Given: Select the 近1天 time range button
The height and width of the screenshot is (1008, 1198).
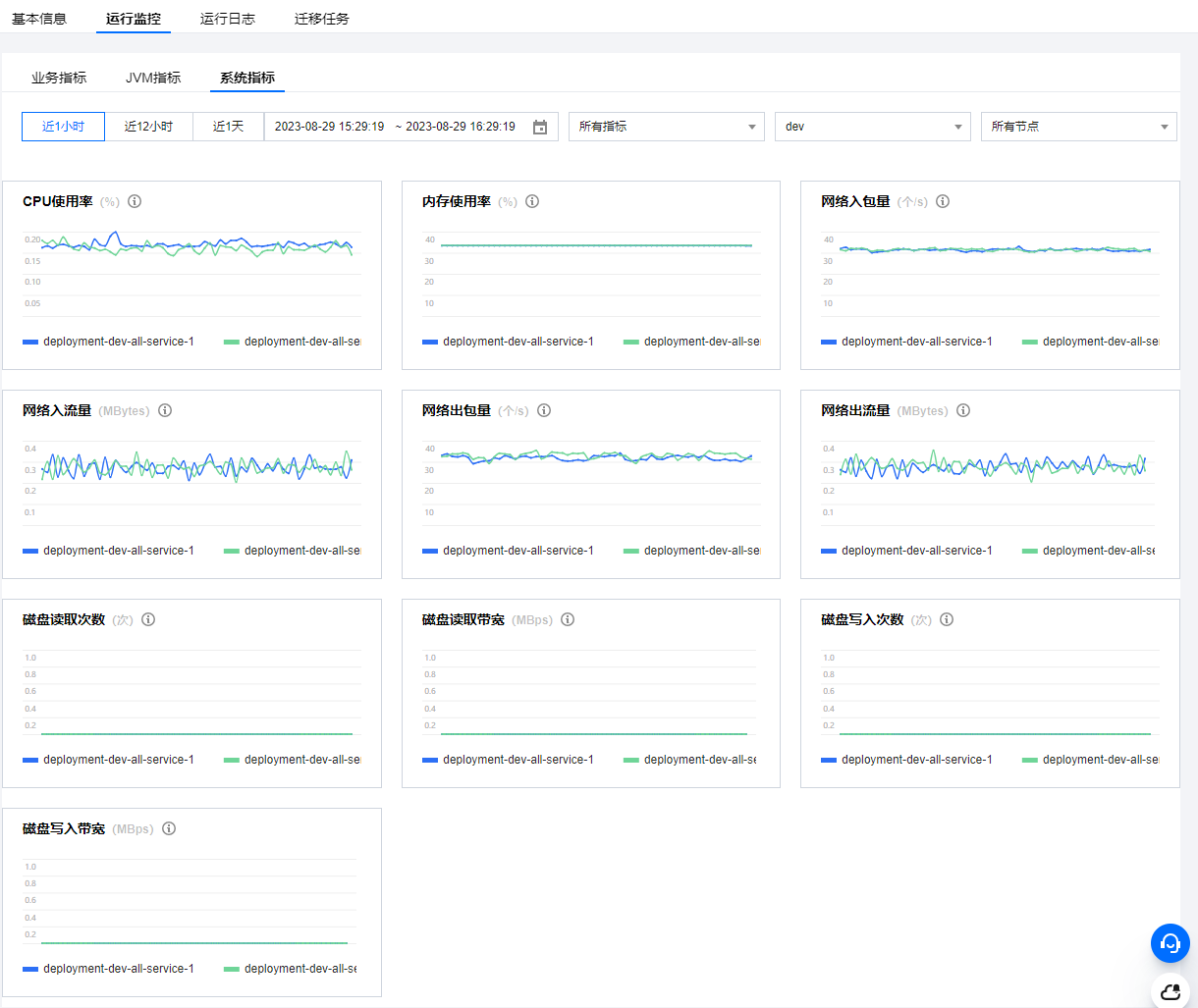Looking at the screenshot, I should [228, 127].
